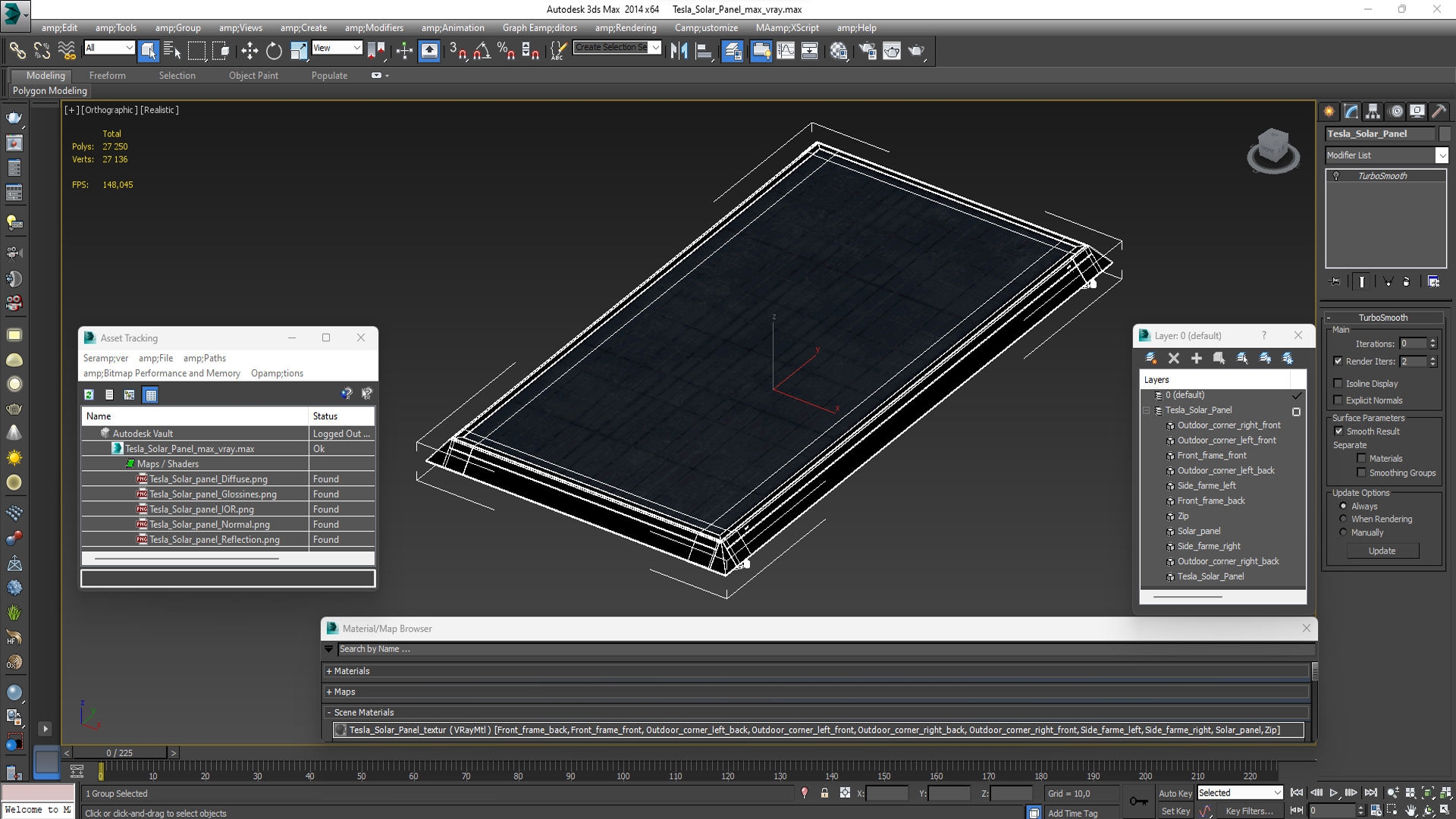This screenshot has height=819, width=1456.
Task: Click the Update button in TurboSmooth
Action: tap(1382, 551)
